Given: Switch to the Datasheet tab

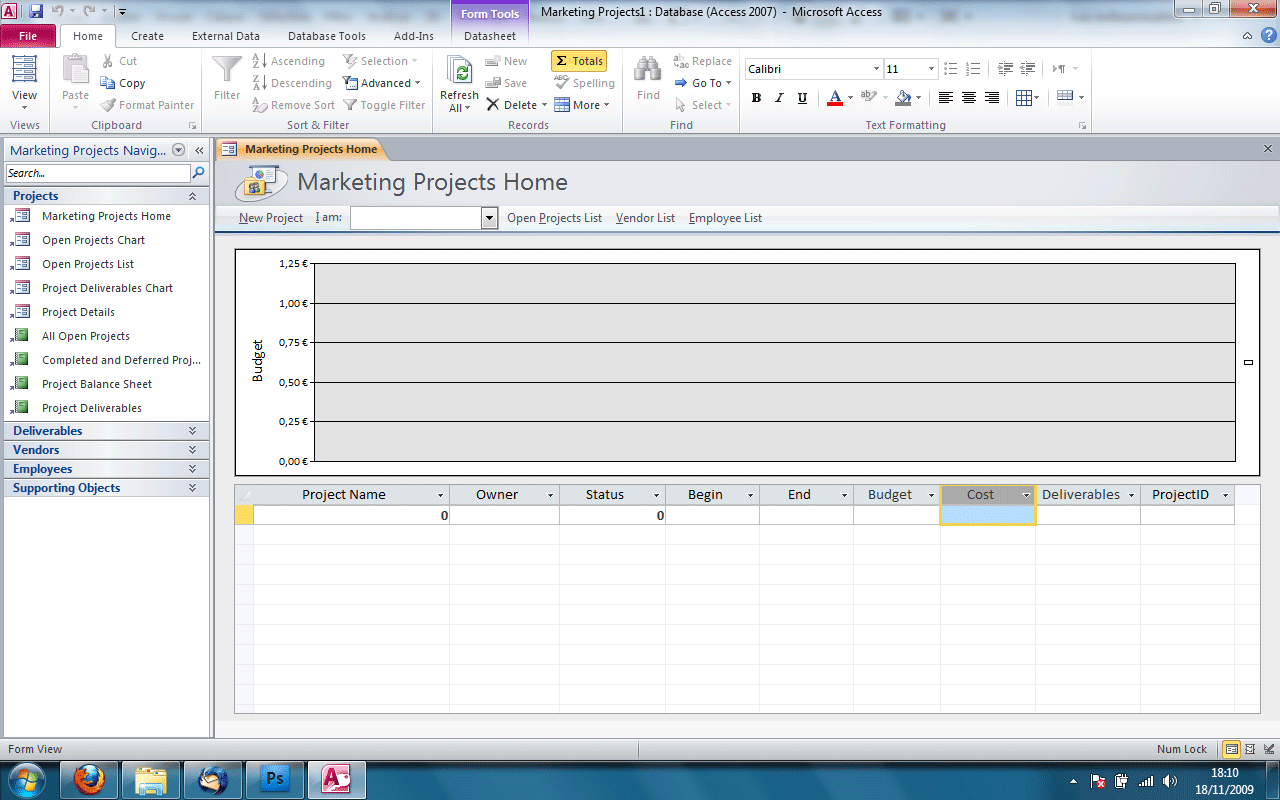Looking at the screenshot, I should click(490, 36).
